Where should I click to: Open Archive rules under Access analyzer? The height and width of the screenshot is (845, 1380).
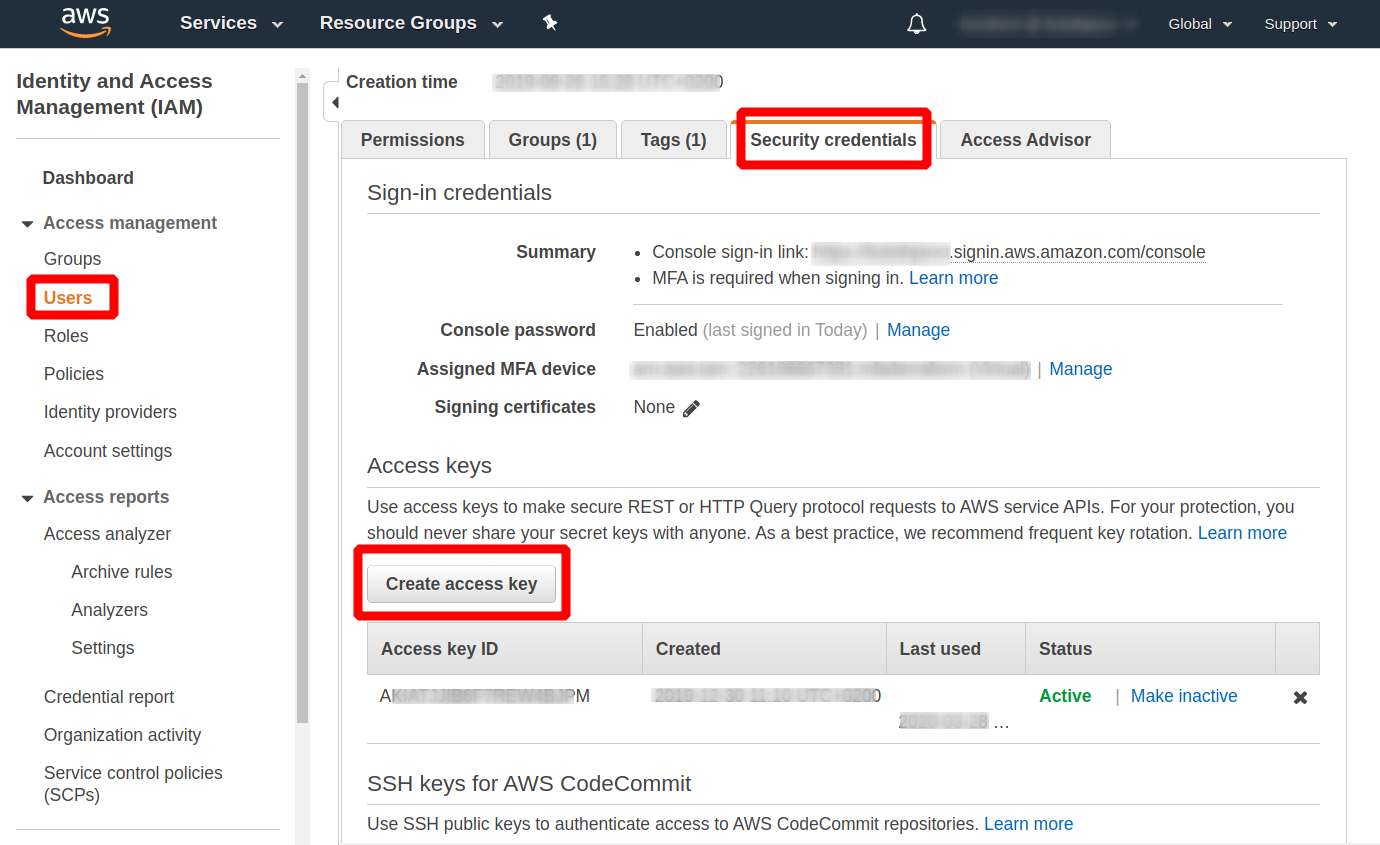[x=122, y=572]
